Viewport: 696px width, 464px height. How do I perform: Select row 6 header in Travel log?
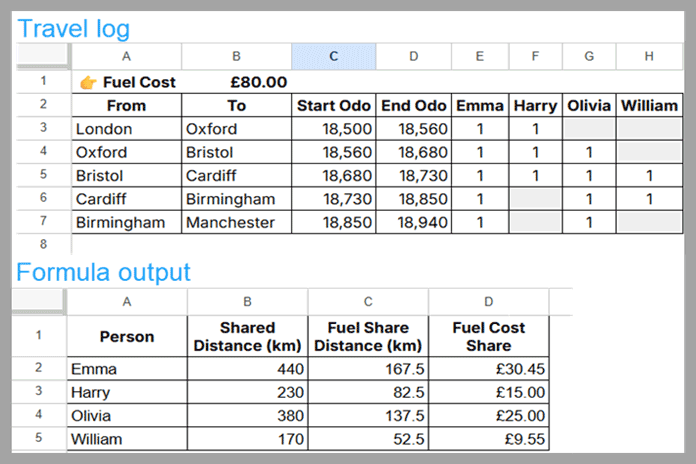click(44, 198)
